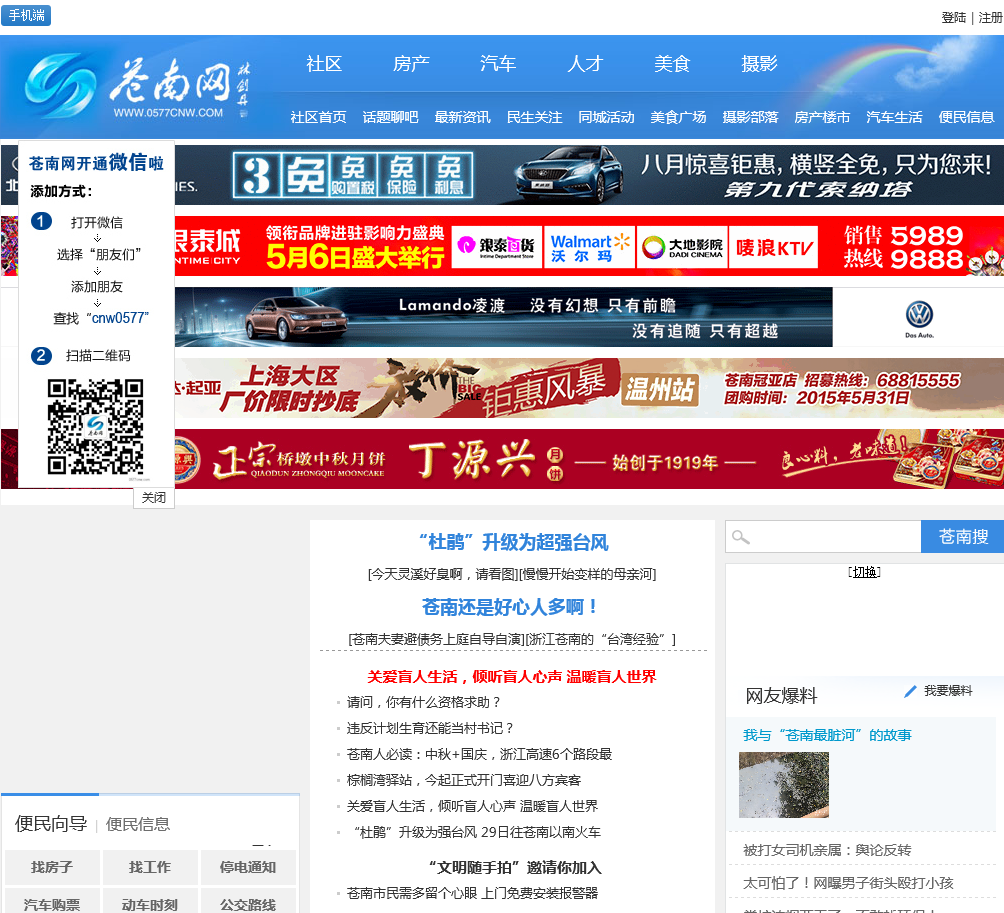Open 苍南市民需多留个心眼 article

(472, 893)
